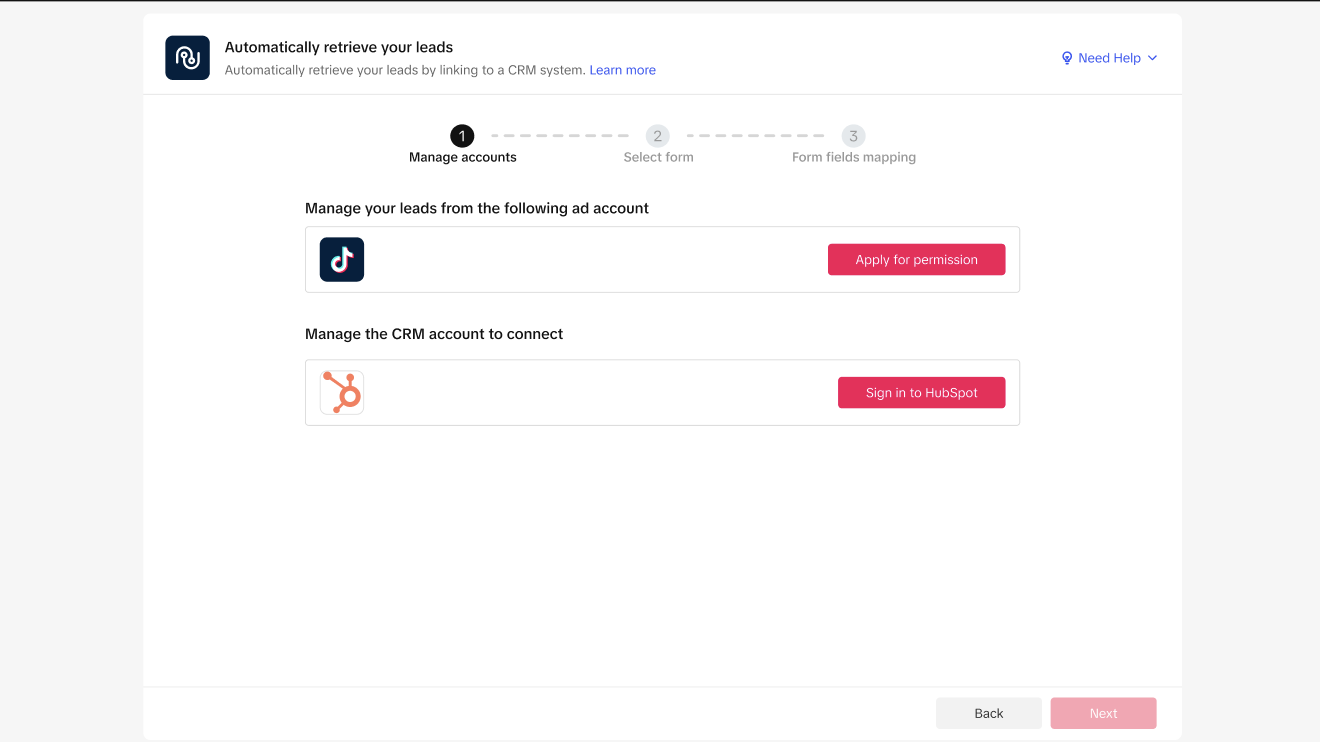Click the 'Automatically retrieve your leads' title

coord(339,47)
